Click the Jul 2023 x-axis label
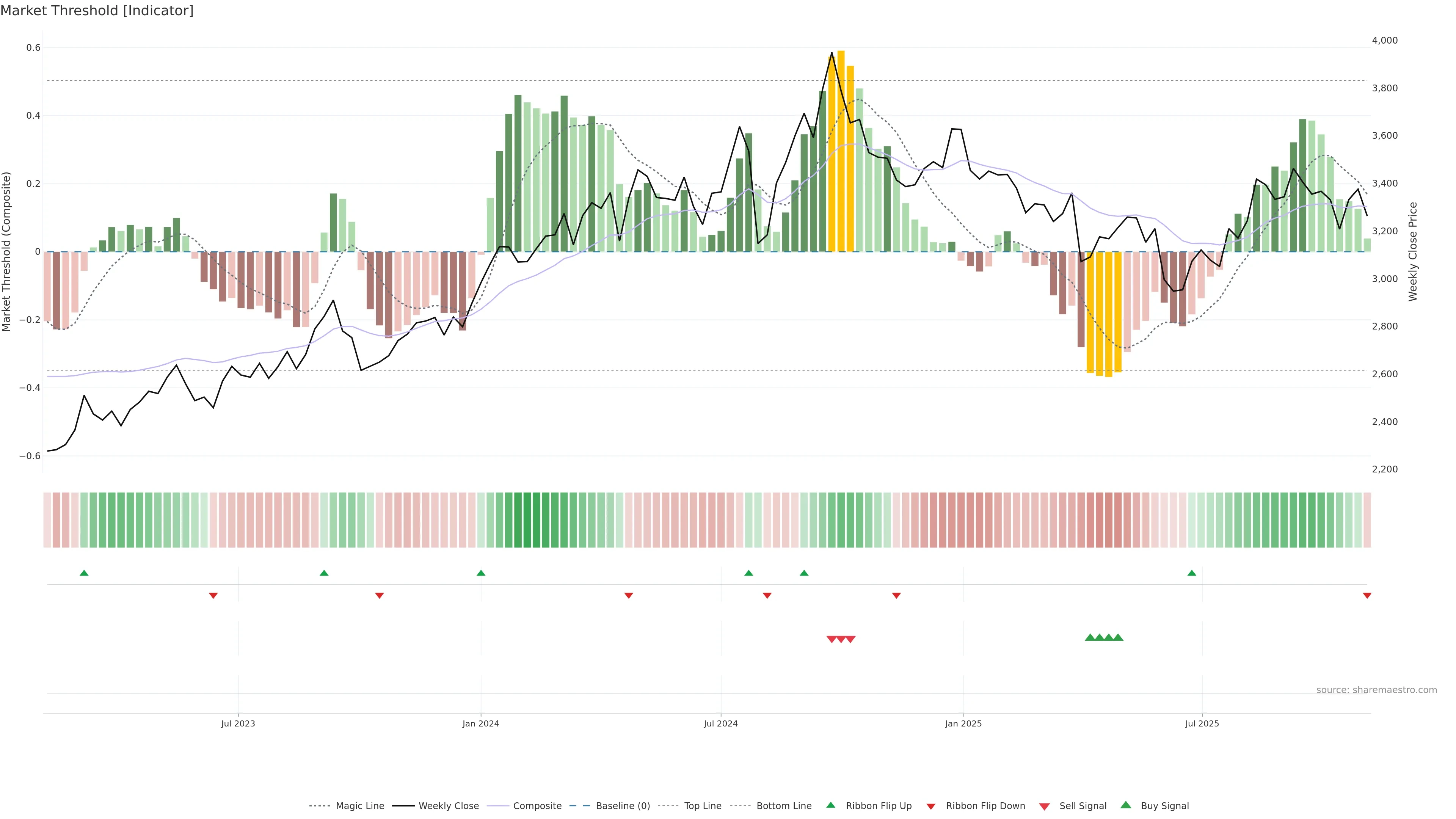This screenshot has width=1456, height=819. pyautogui.click(x=238, y=723)
